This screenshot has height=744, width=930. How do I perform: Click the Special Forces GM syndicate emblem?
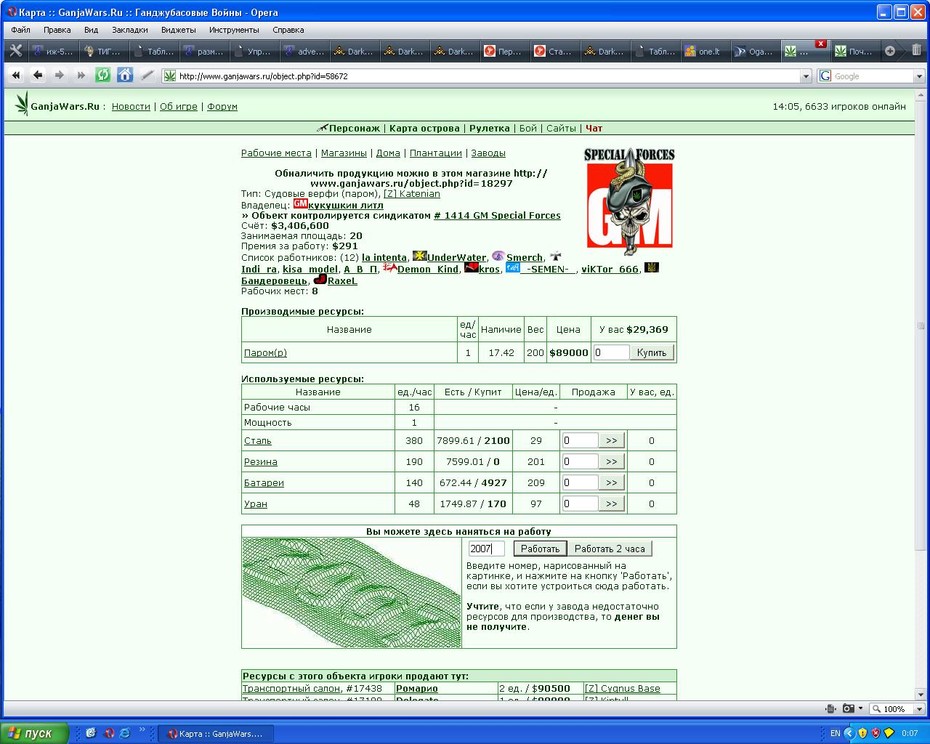(x=629, y=201)
